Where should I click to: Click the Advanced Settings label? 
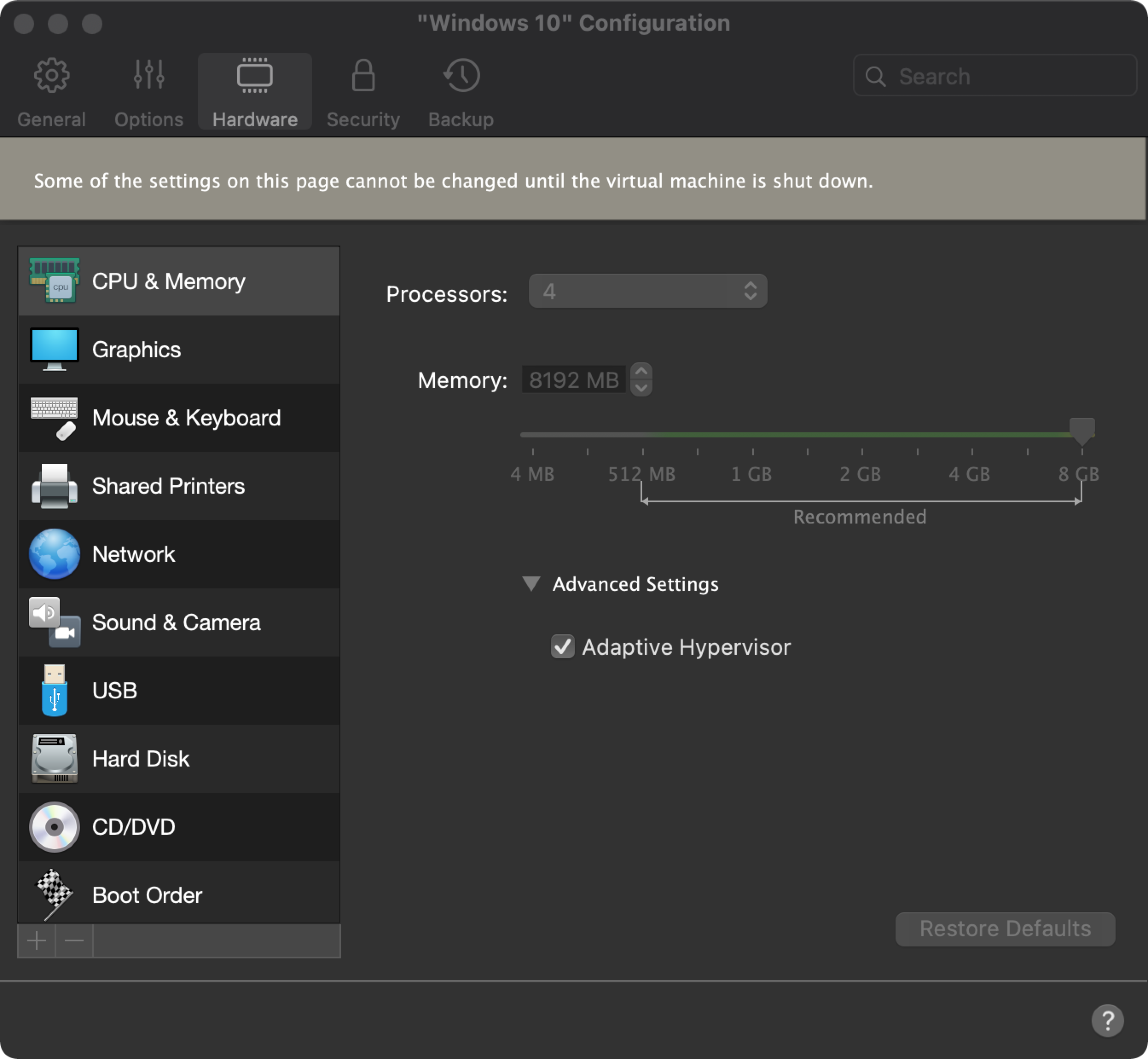click(635, 584)
